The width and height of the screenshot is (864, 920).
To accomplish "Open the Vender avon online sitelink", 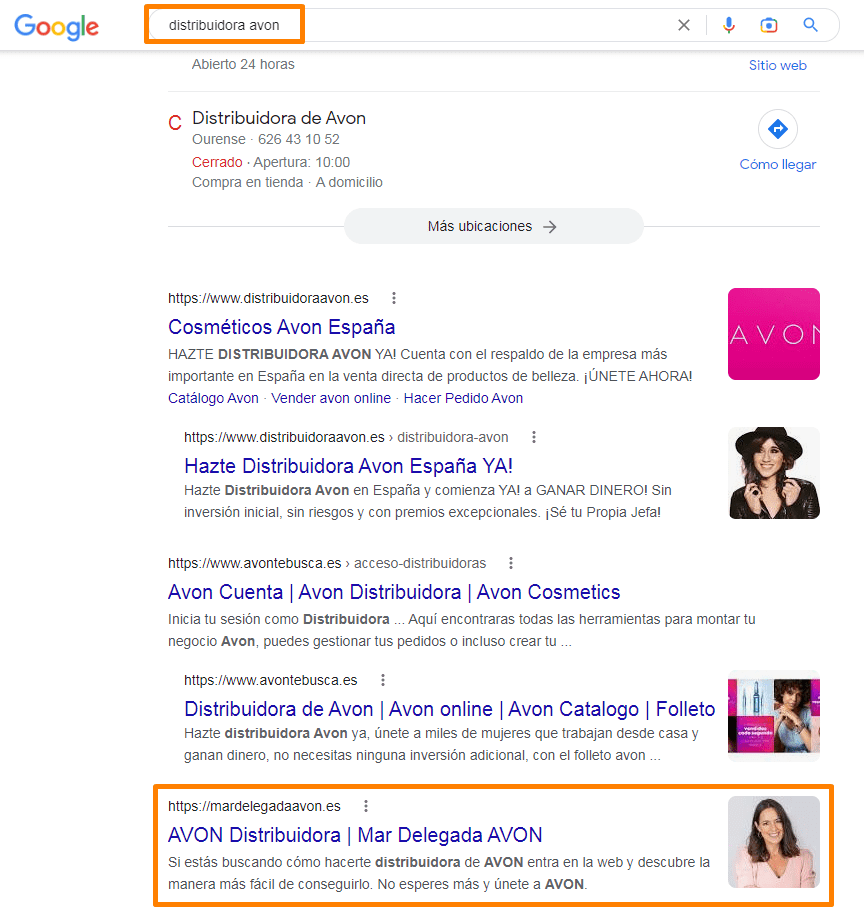I will [x=331, y=397].
